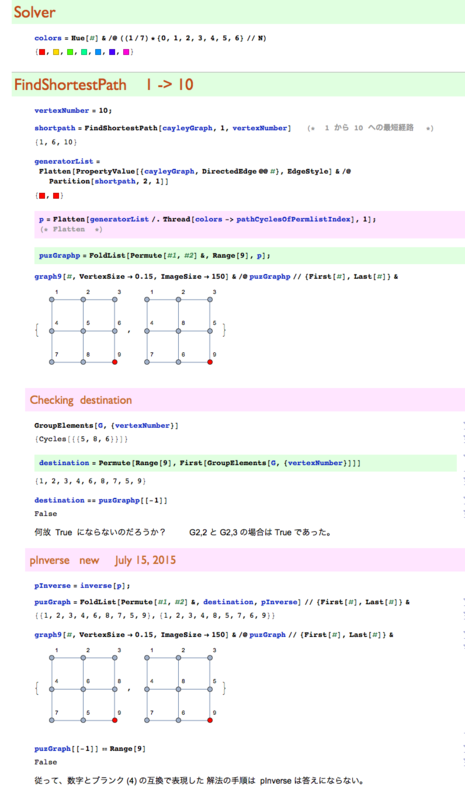Click the '(* Flatten *)' comment
This screenshot has height=800, width=465.
(71, 230)
